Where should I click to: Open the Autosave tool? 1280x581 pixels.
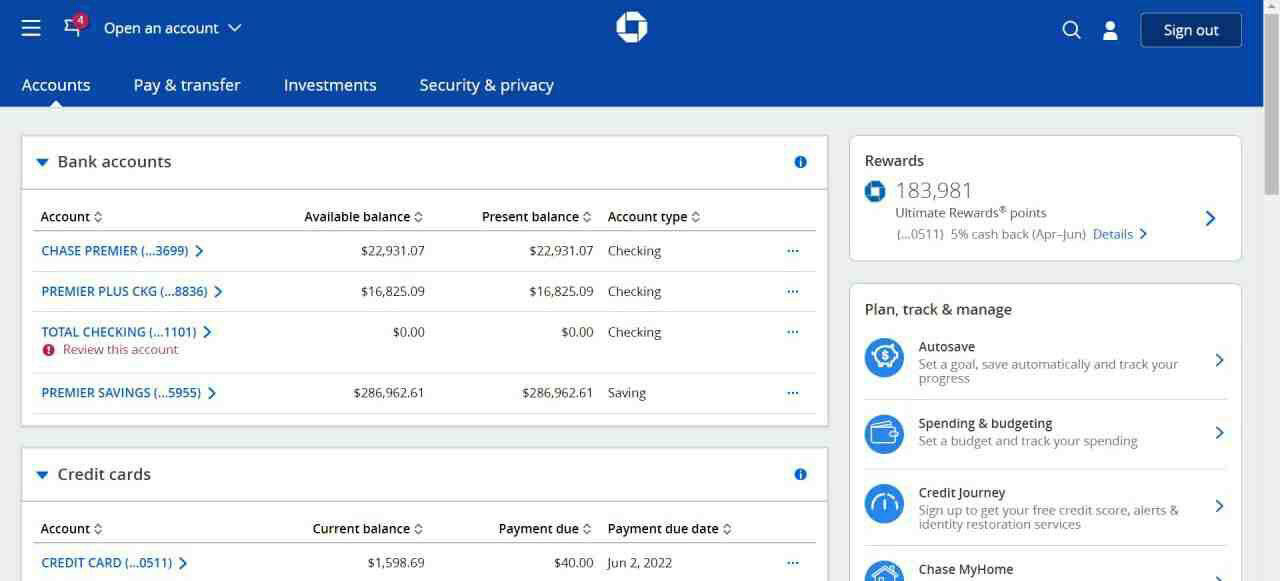(1045, 360)
